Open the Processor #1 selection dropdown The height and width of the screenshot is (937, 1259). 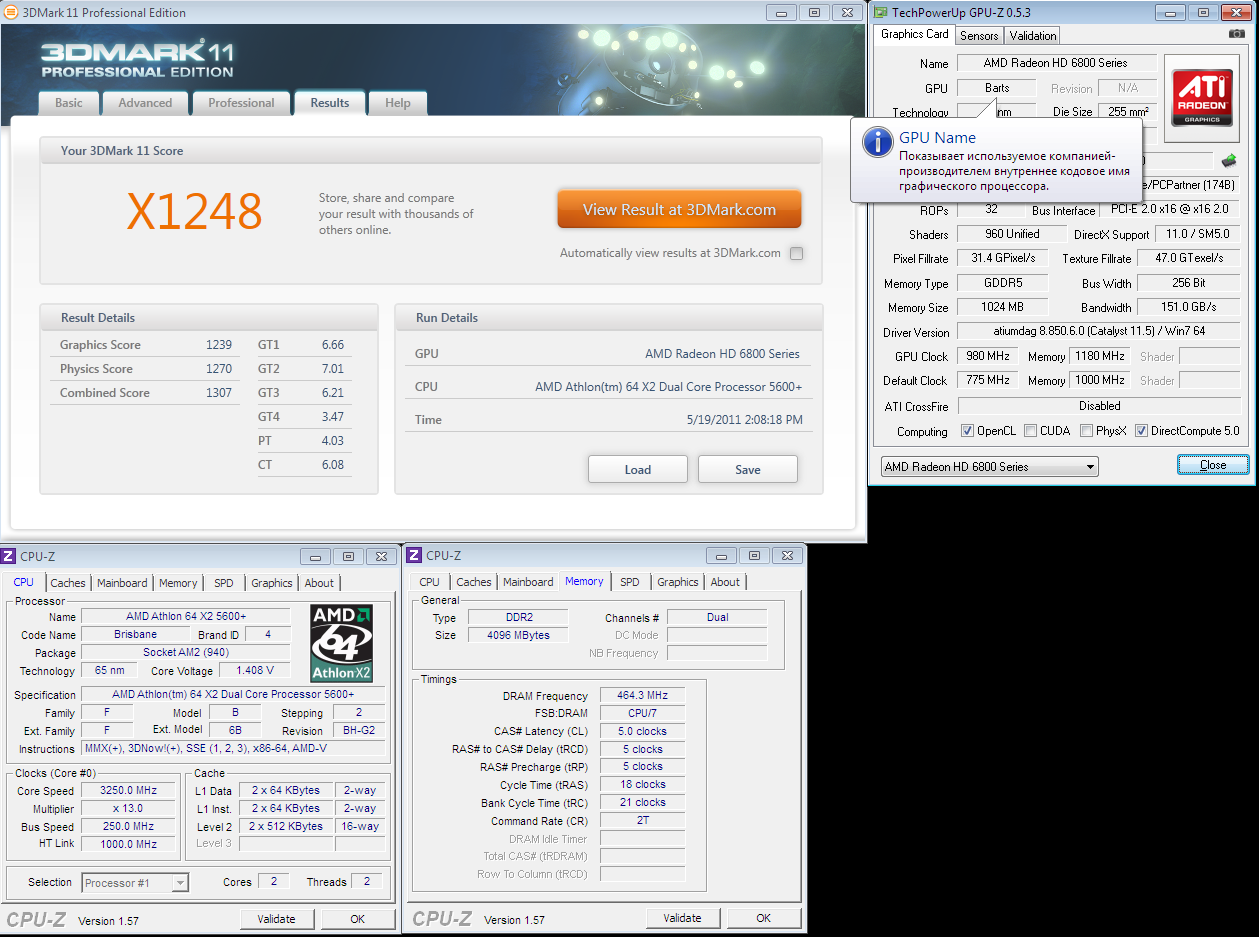(x=135, y=883)
